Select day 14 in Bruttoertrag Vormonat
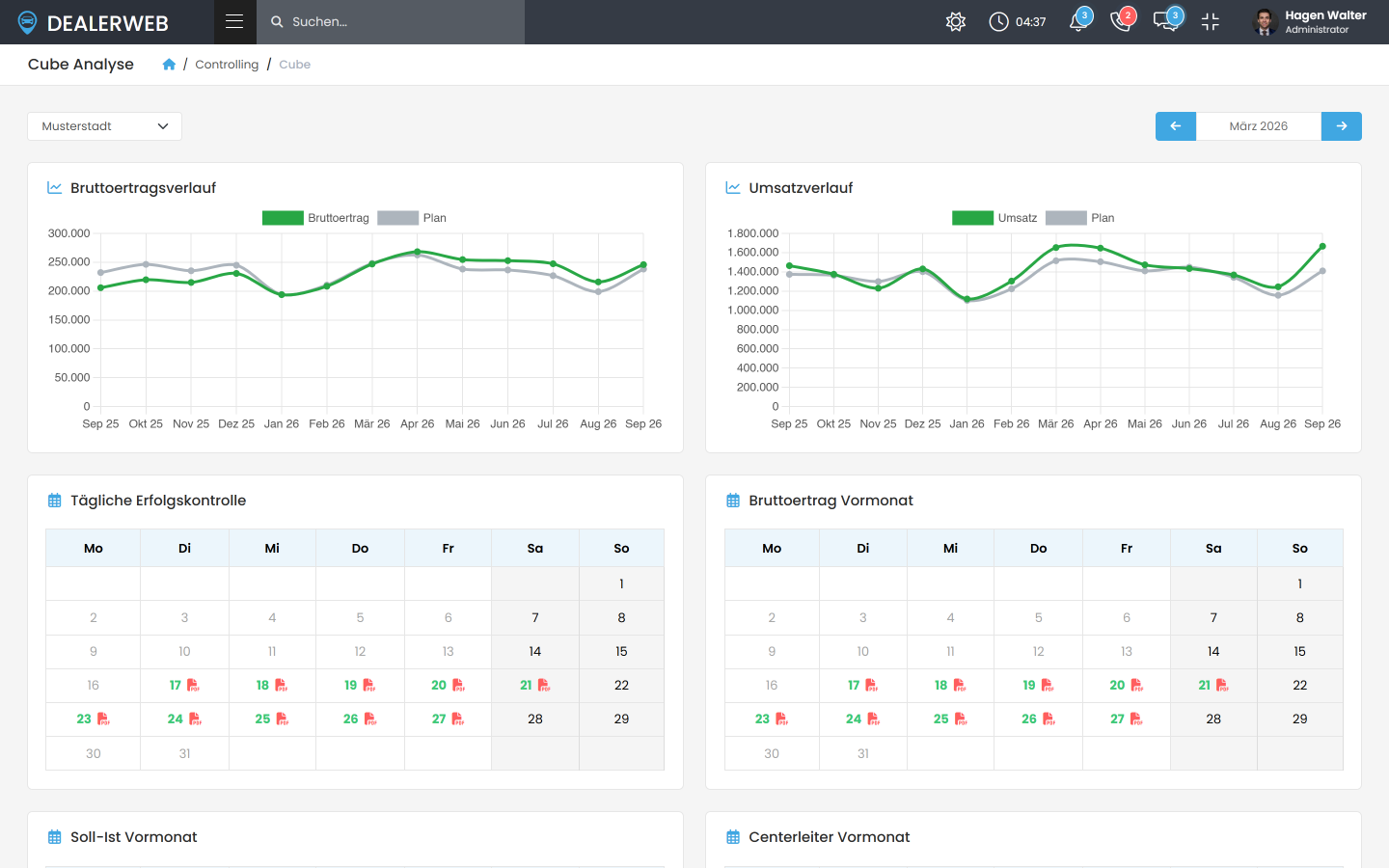The height and width of the screenshot is (868, 1389). tap(1213, 652)
